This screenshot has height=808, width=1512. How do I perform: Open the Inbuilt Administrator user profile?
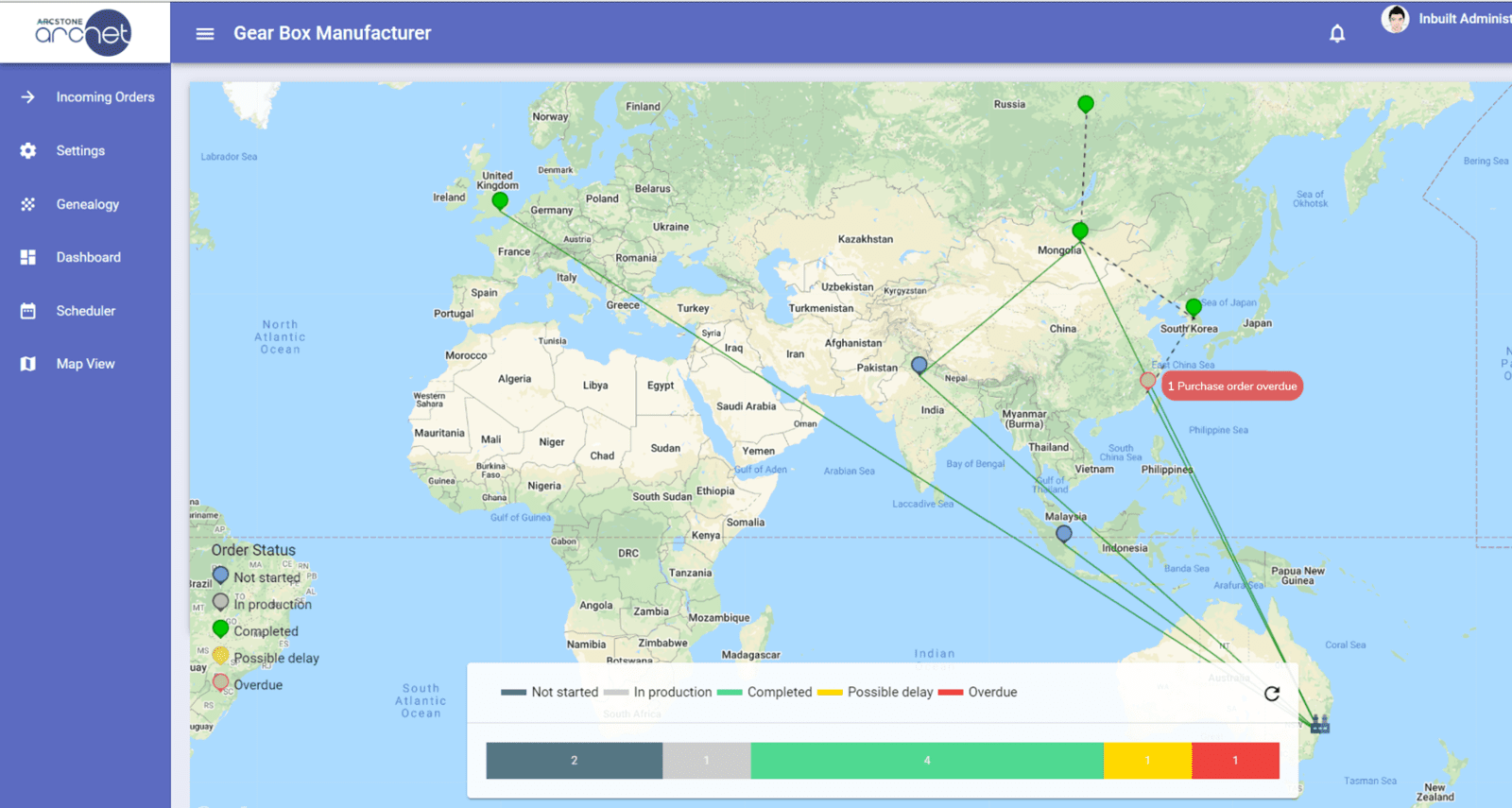tap(1446, 19)
